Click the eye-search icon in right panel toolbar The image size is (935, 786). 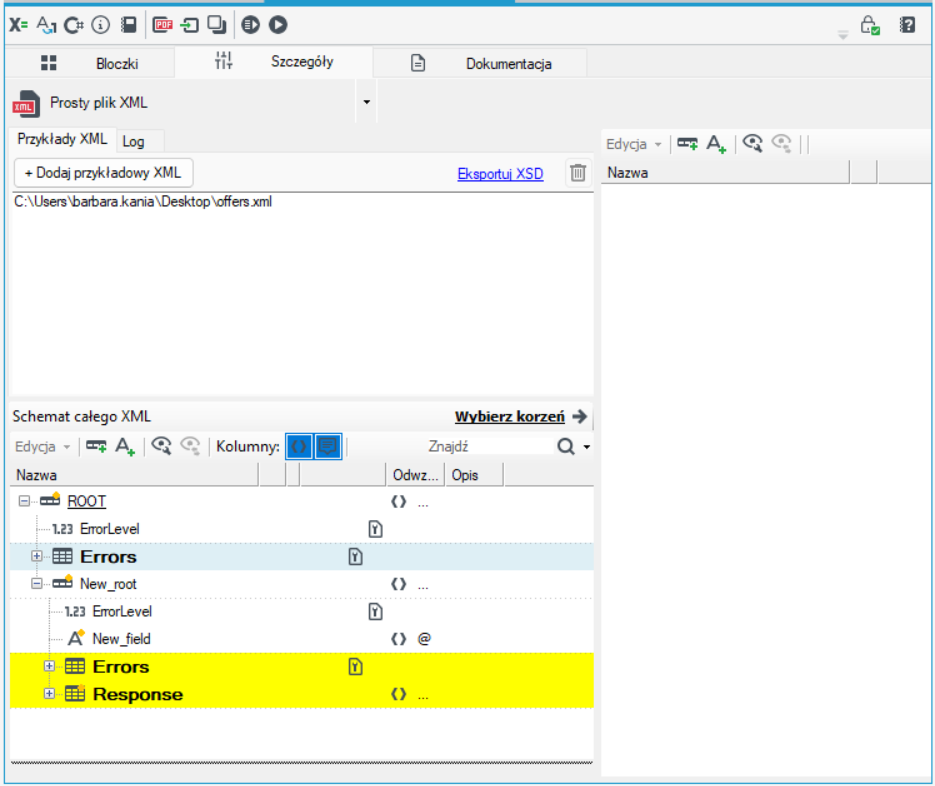coord(753,144)
